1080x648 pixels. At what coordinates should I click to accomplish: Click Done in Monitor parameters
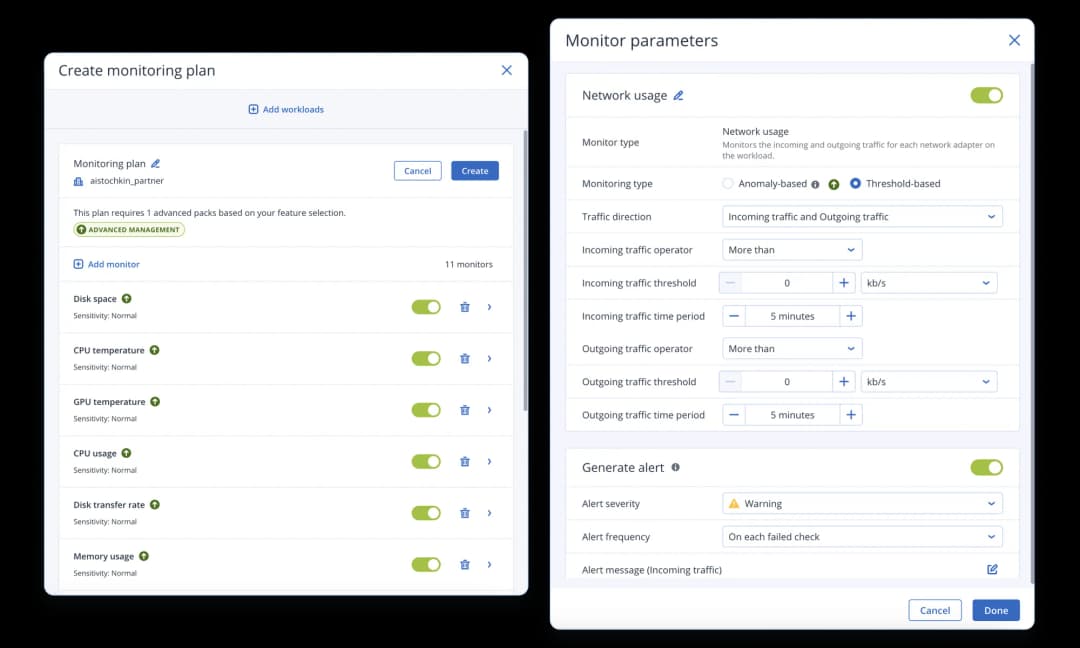pyautogui.click(x=995, y=610)
